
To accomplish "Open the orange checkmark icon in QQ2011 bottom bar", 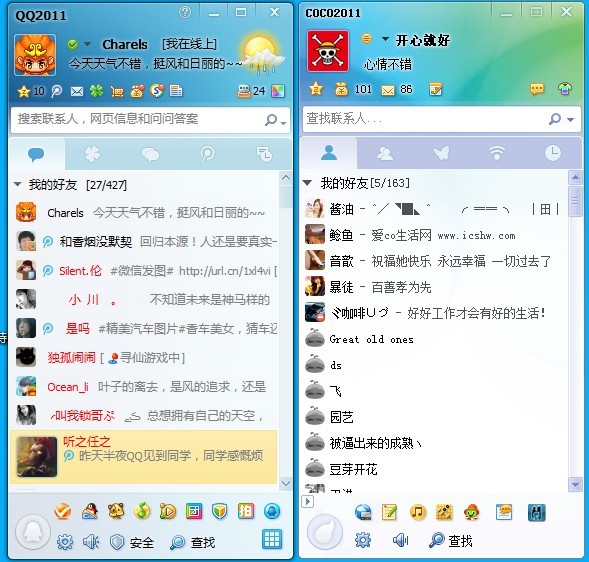I will [x=63, y=511].
